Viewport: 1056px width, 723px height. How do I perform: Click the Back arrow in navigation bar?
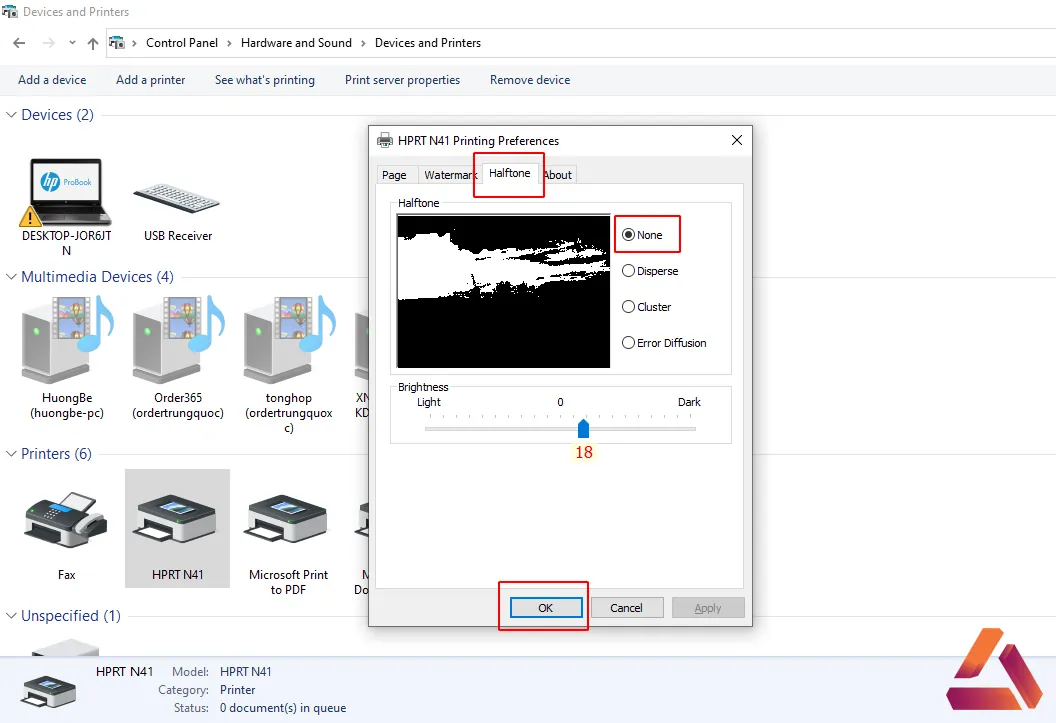pos(19,43)
